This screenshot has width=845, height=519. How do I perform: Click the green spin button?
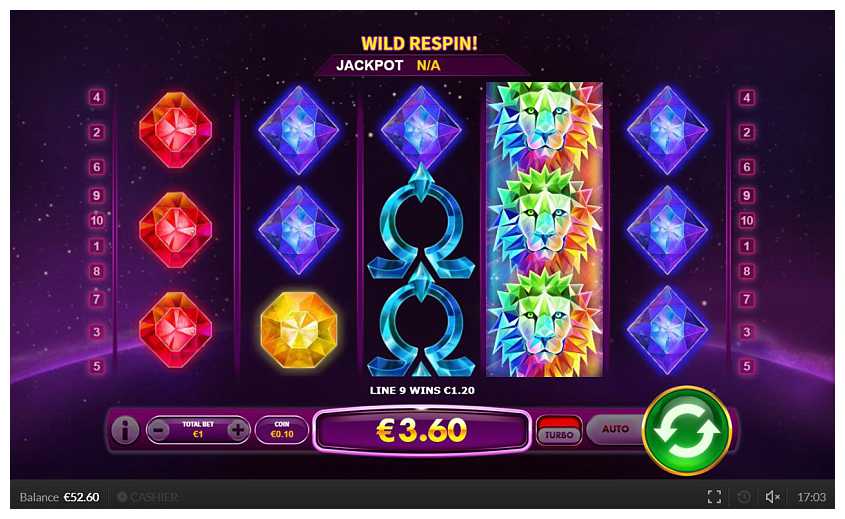click(687, 431)
